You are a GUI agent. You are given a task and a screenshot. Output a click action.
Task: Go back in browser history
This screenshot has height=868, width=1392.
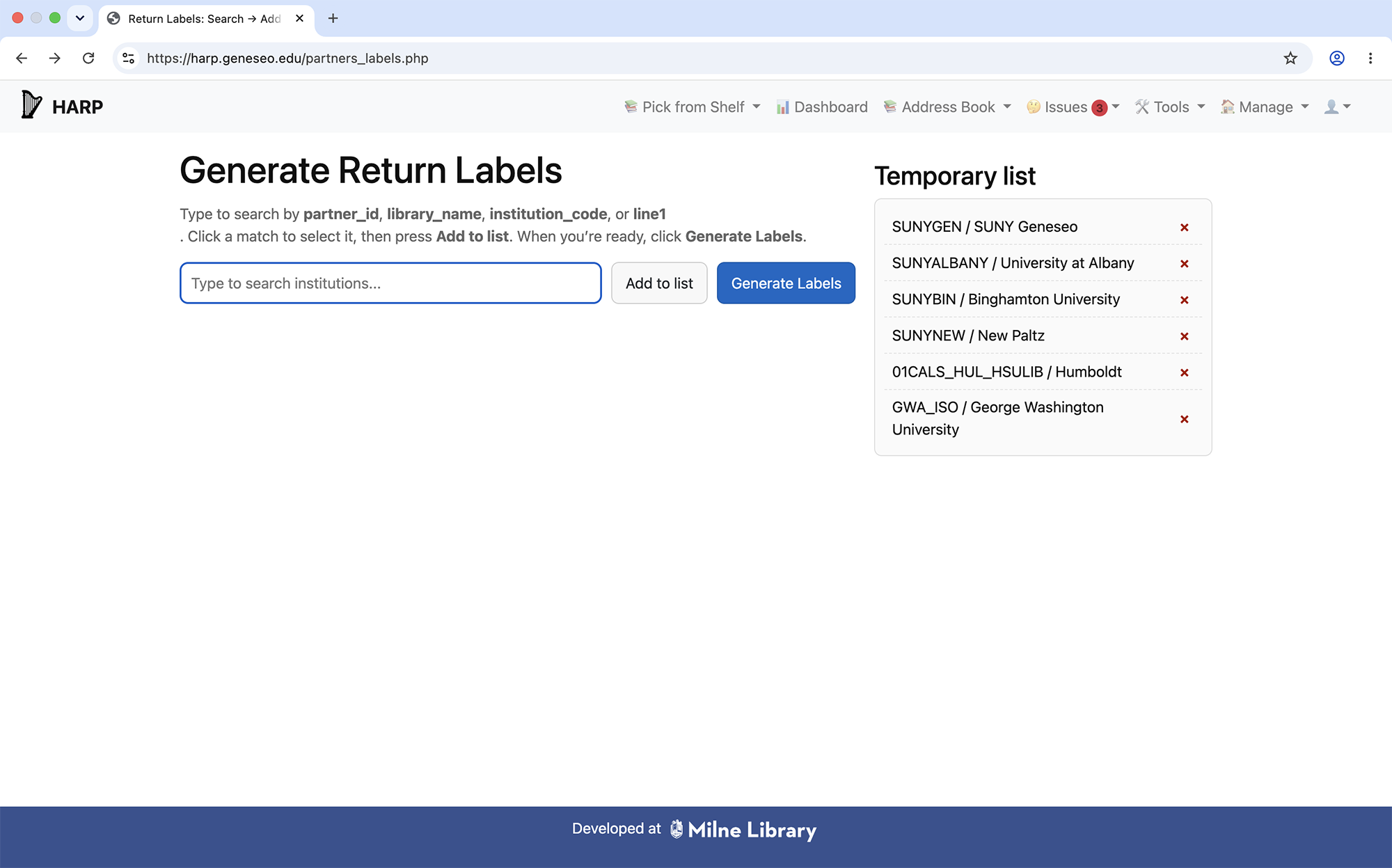click(22, 58)
